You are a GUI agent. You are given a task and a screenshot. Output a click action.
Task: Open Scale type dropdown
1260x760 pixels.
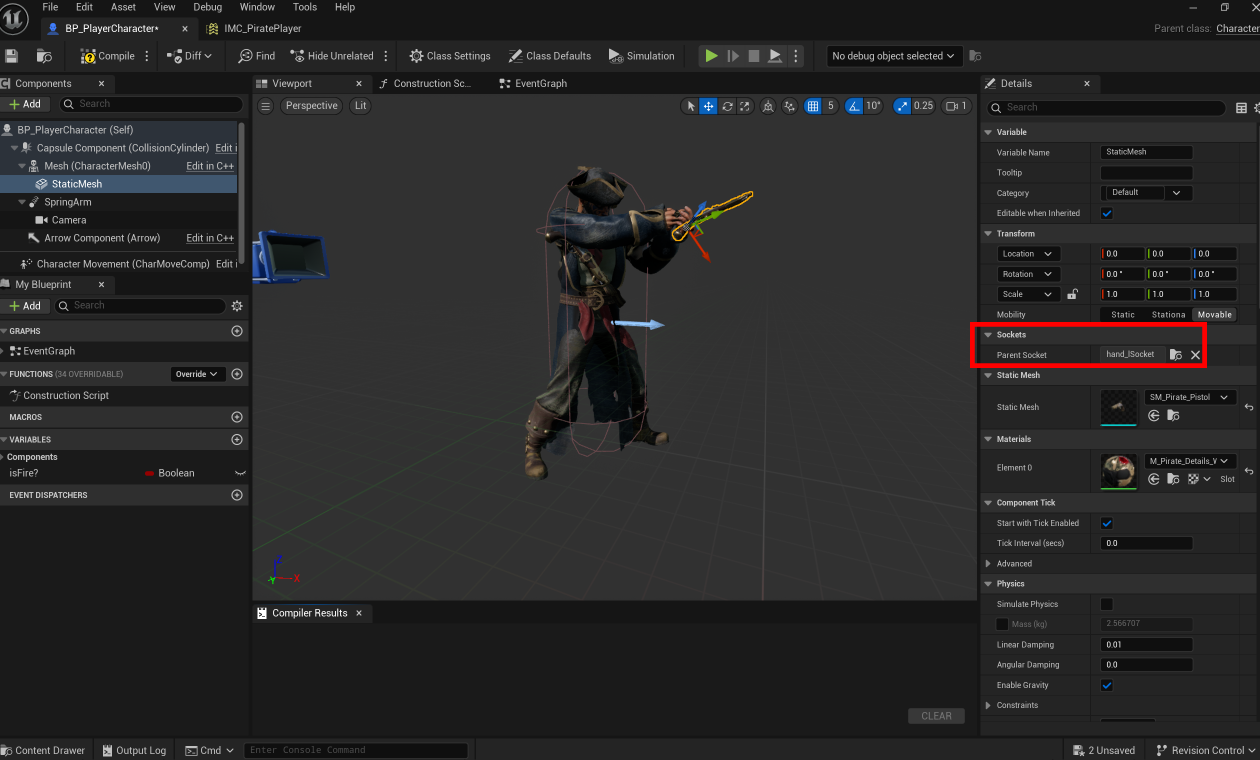pyautogui.click(x=1029, y=294)
